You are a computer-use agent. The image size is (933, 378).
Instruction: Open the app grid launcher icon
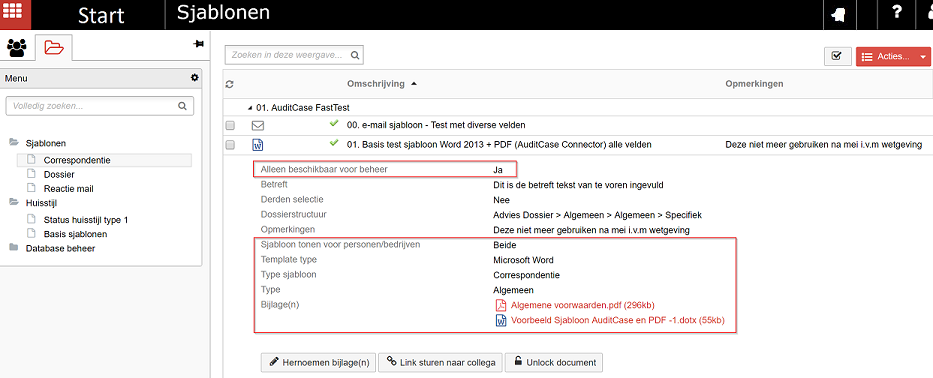15,13
